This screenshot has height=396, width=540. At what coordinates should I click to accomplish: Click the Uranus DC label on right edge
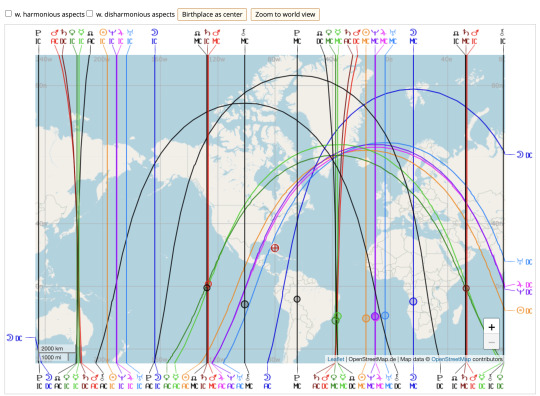[x=524, y=262]
